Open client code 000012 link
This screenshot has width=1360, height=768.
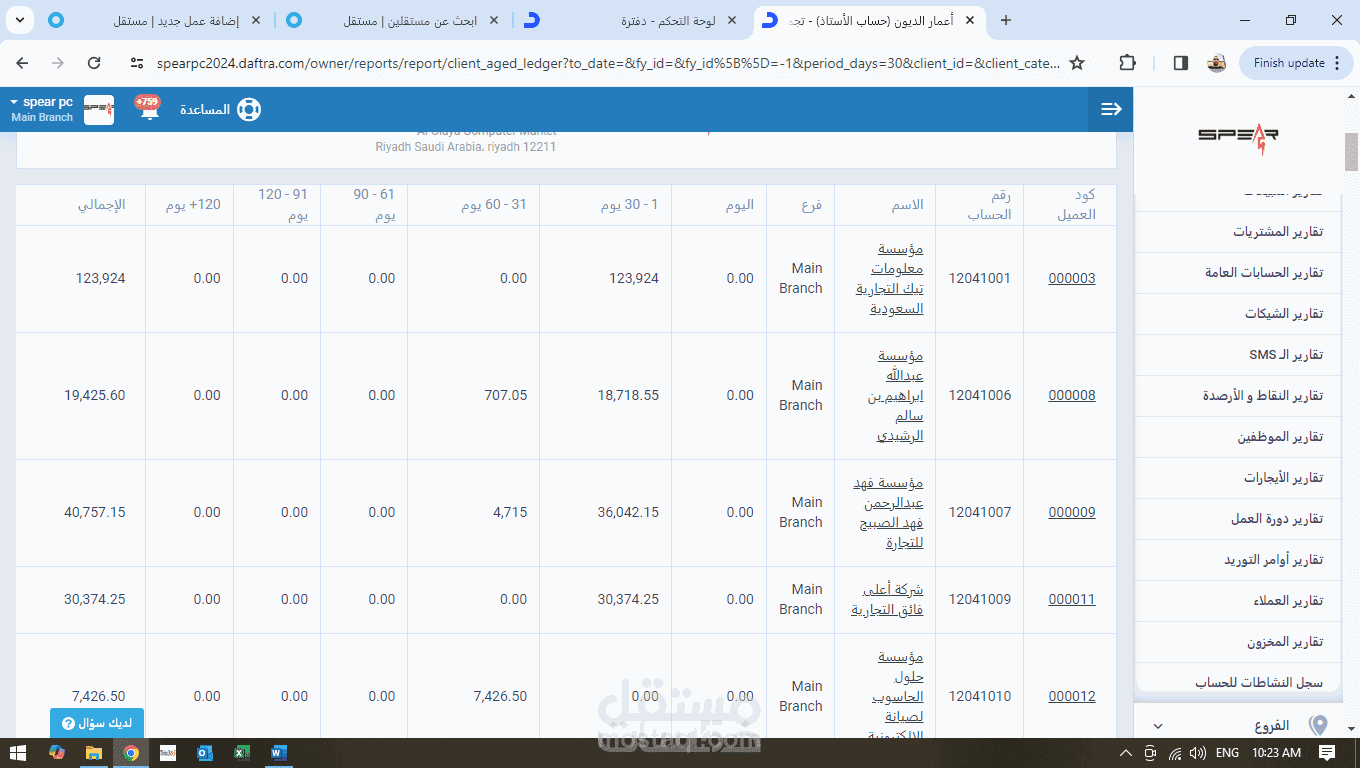(1072, 696)
